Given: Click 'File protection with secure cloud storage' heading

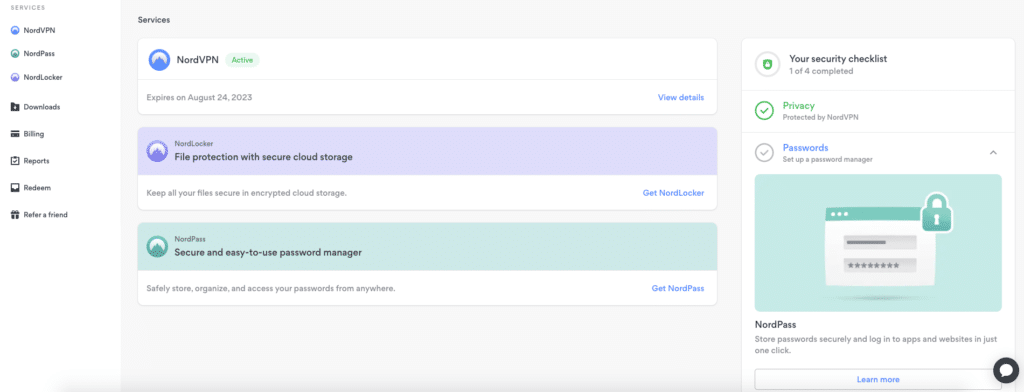Looking at the screenshot, I should [263, 157].
